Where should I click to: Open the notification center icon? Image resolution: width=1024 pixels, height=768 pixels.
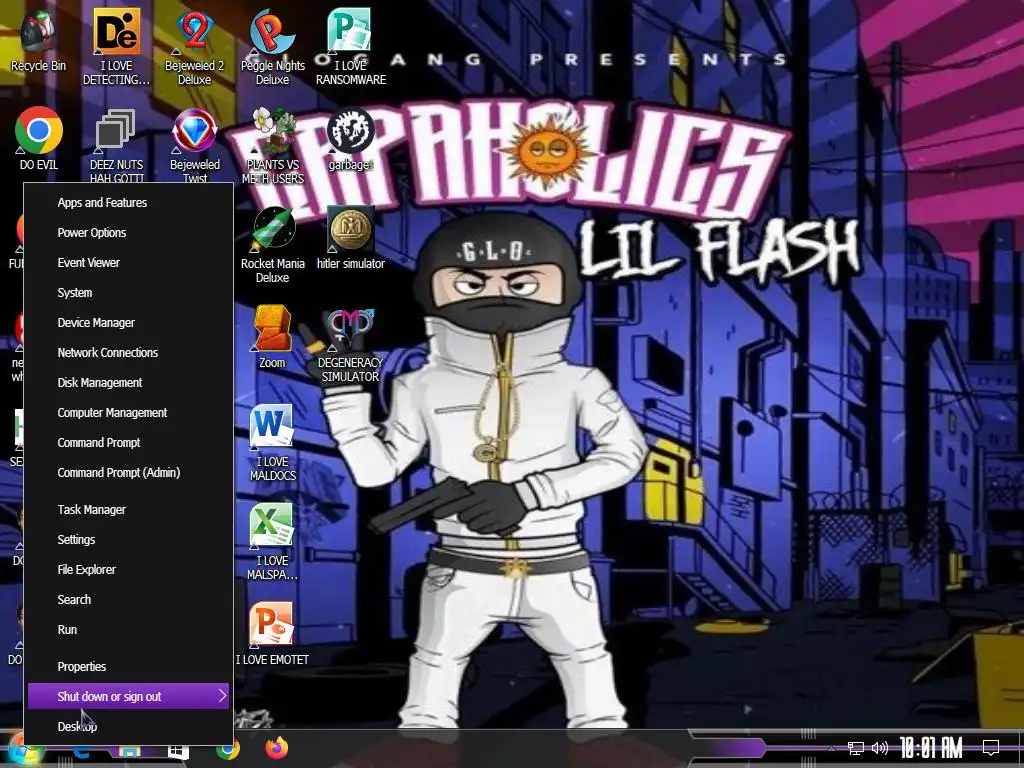click(x=991, y=748)
